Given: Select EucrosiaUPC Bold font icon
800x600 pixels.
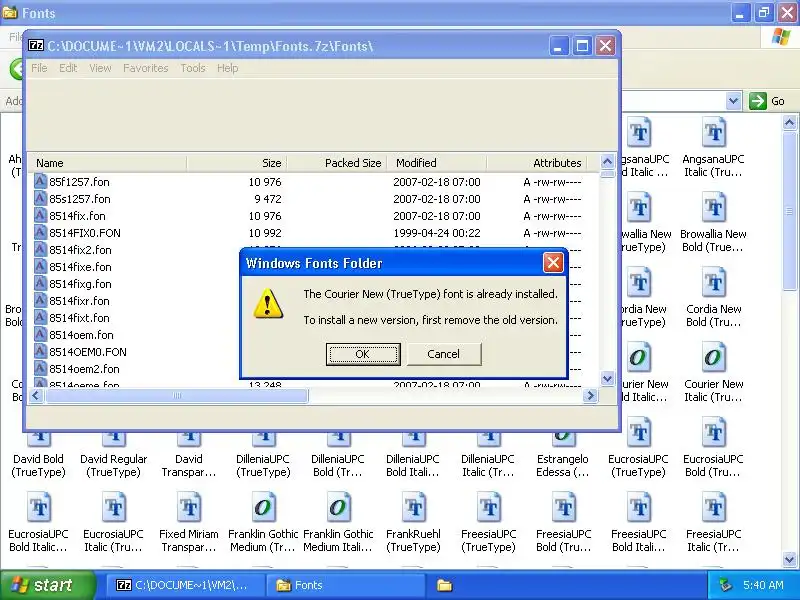Looking at the screenshot, I should point(713,433).
